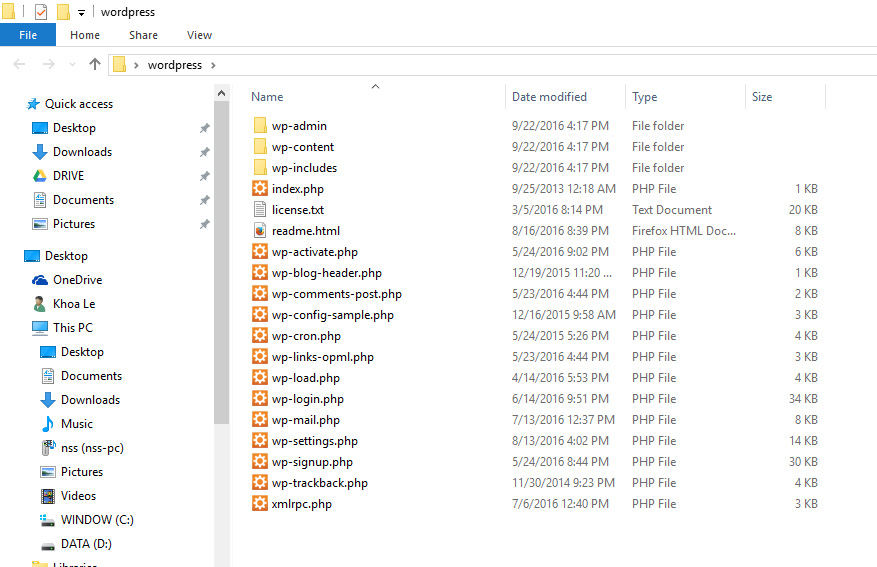Image resolution: width=877 pixels, height=567 pixels.
Task: Click the Properties icon in title bar
Action: pos(40,12)
